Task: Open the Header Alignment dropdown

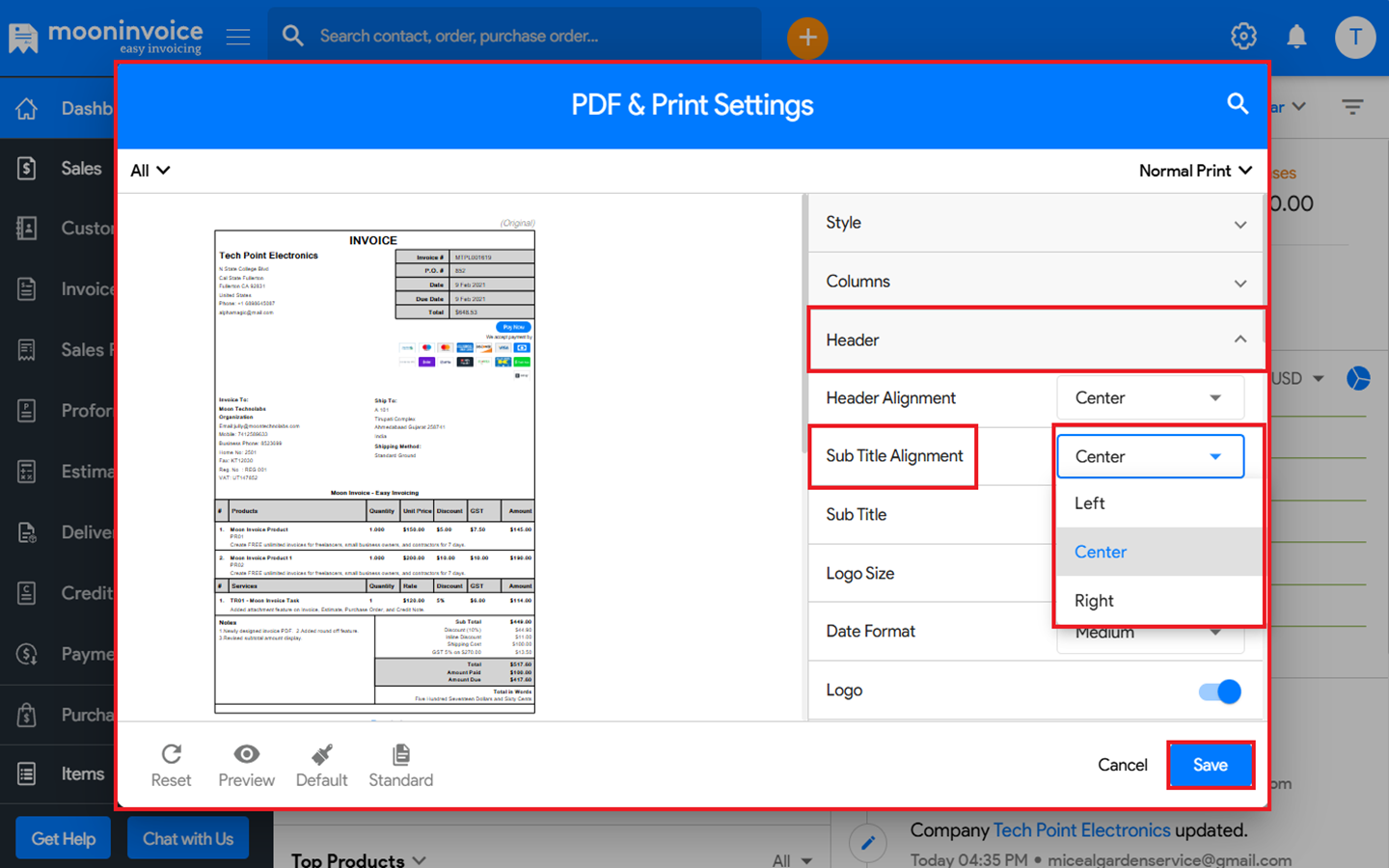Action: click(1150, 397)
